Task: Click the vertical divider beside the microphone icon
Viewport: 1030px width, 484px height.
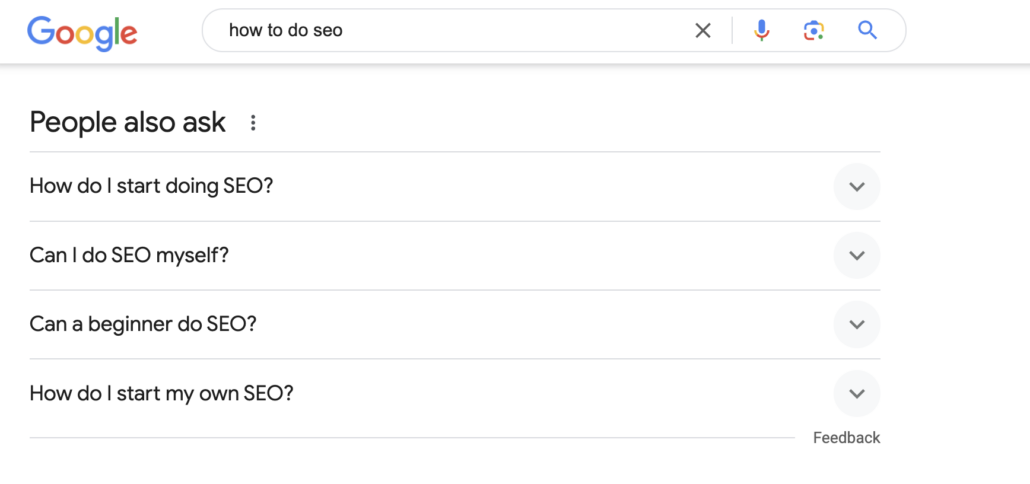Action: [732, 31]
